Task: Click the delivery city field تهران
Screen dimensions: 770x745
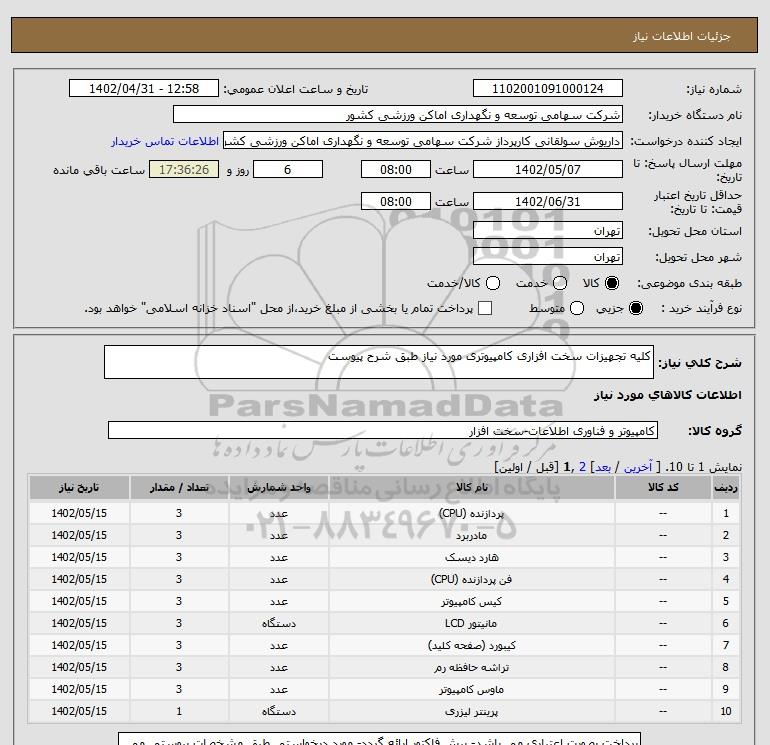Action: point(548,256)
